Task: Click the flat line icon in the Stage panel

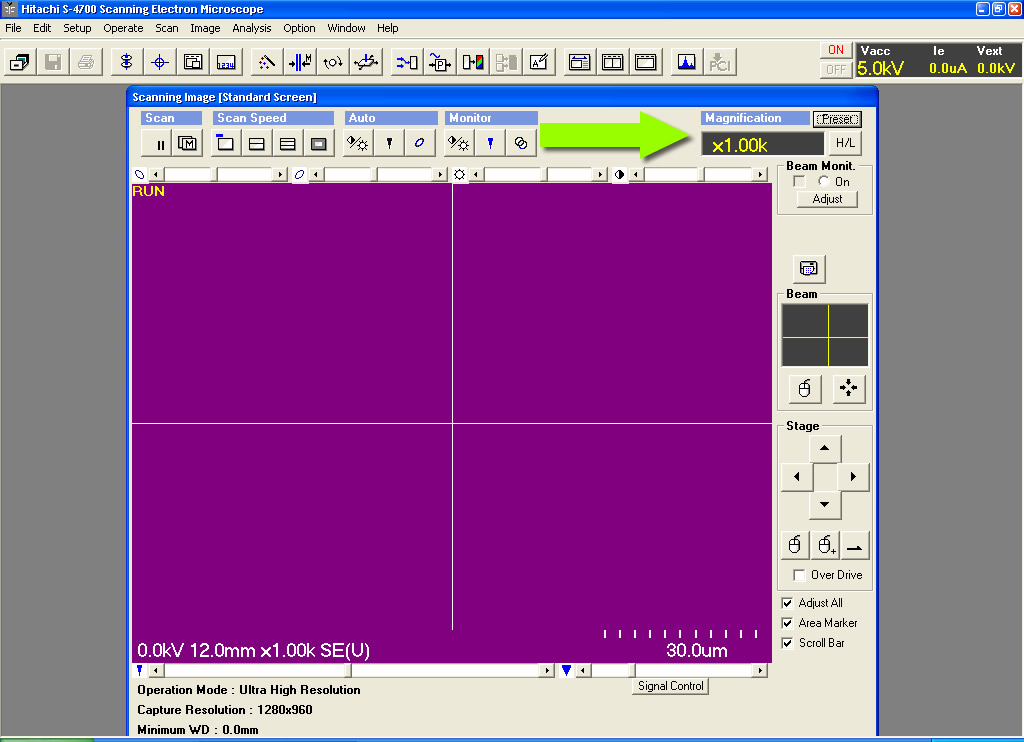Action: pos(855,545)
